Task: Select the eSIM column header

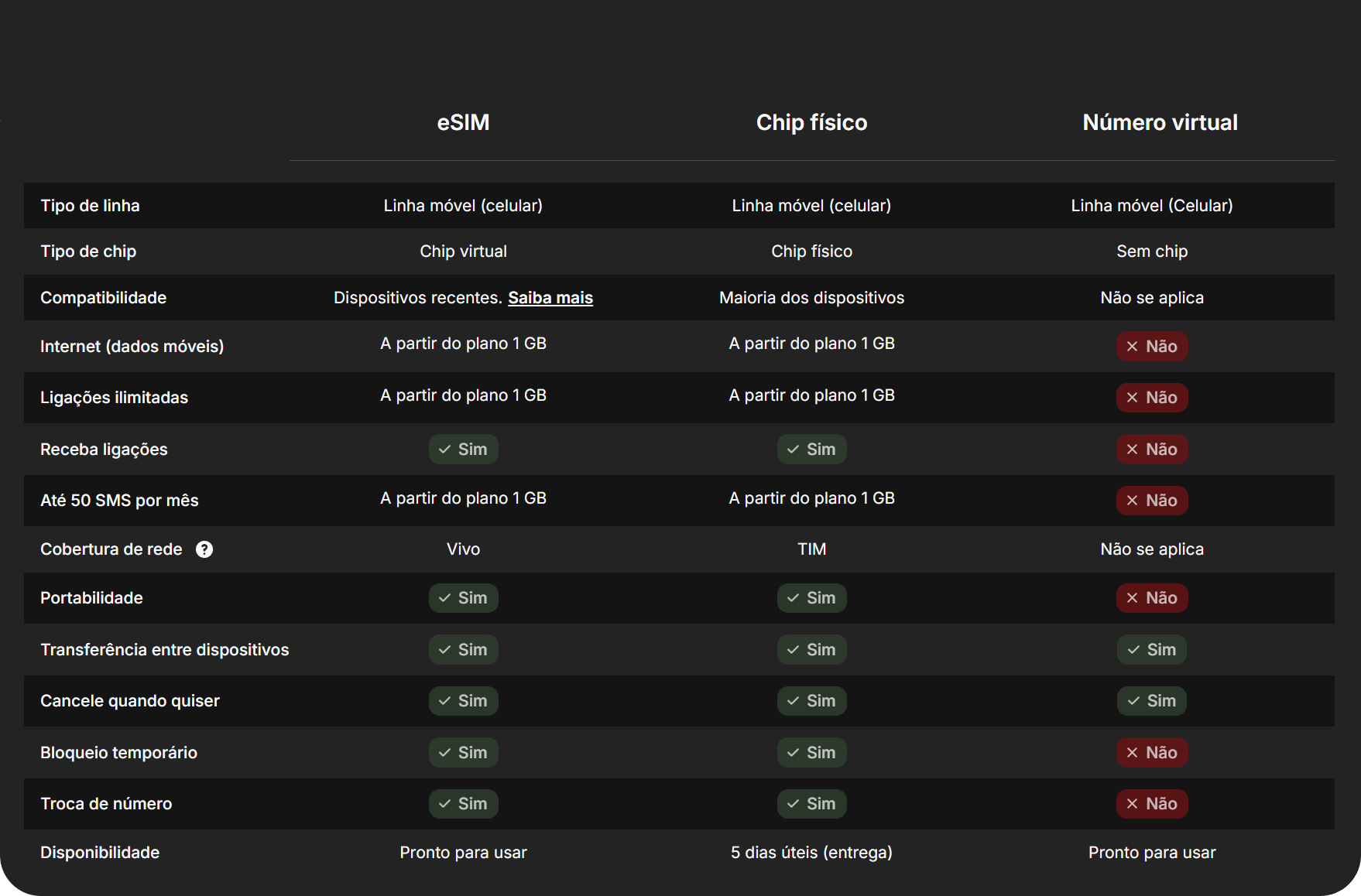Action: 463,122
